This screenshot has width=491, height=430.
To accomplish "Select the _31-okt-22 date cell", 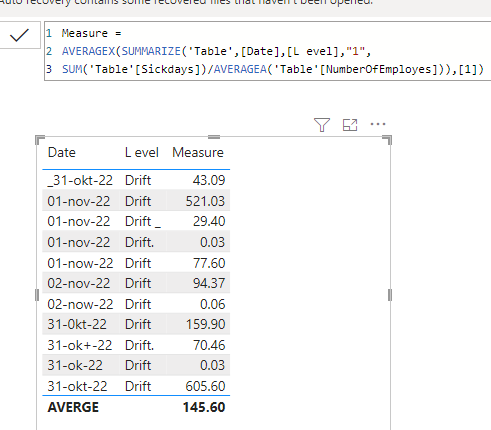I will pyautogui.click(x=80, y=180).
